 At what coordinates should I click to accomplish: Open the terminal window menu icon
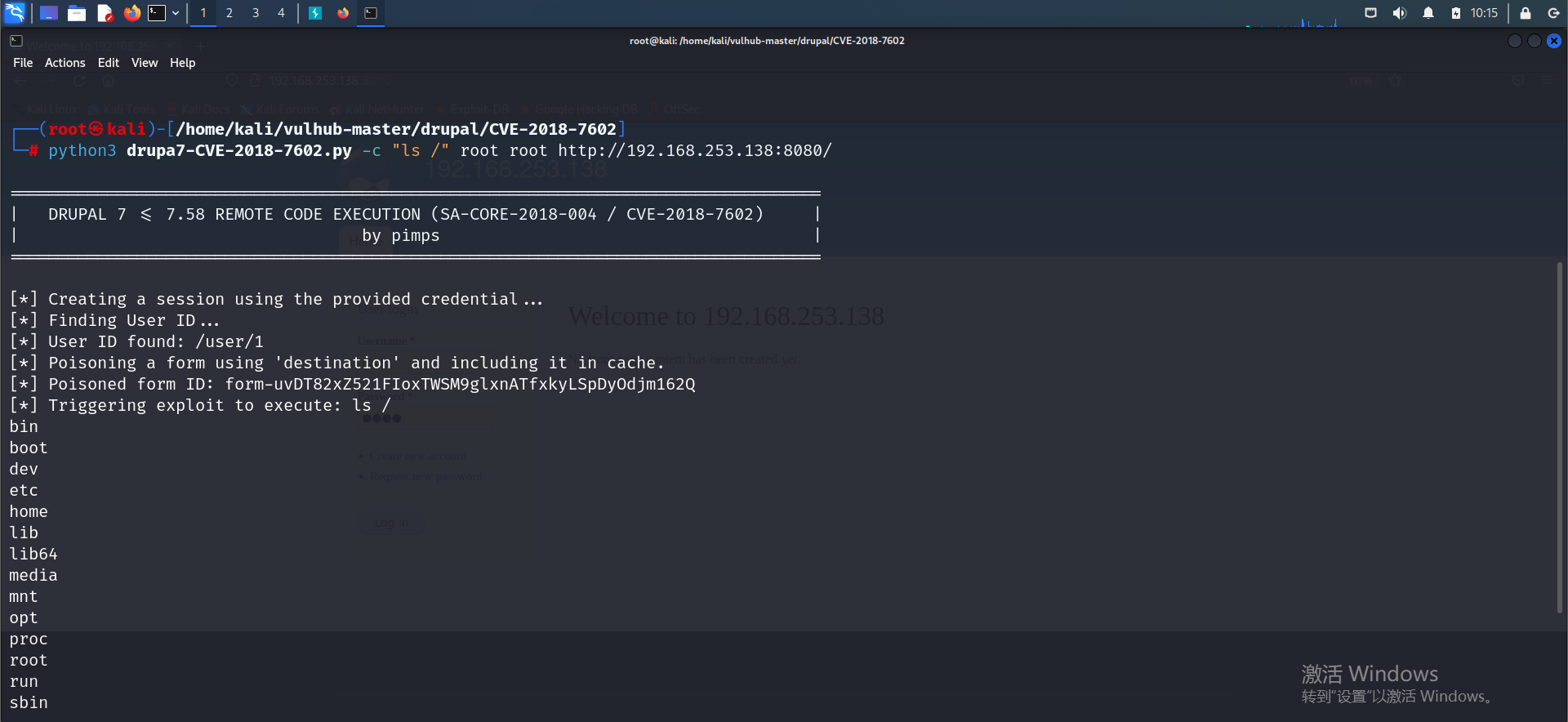[x=16, y=41]
